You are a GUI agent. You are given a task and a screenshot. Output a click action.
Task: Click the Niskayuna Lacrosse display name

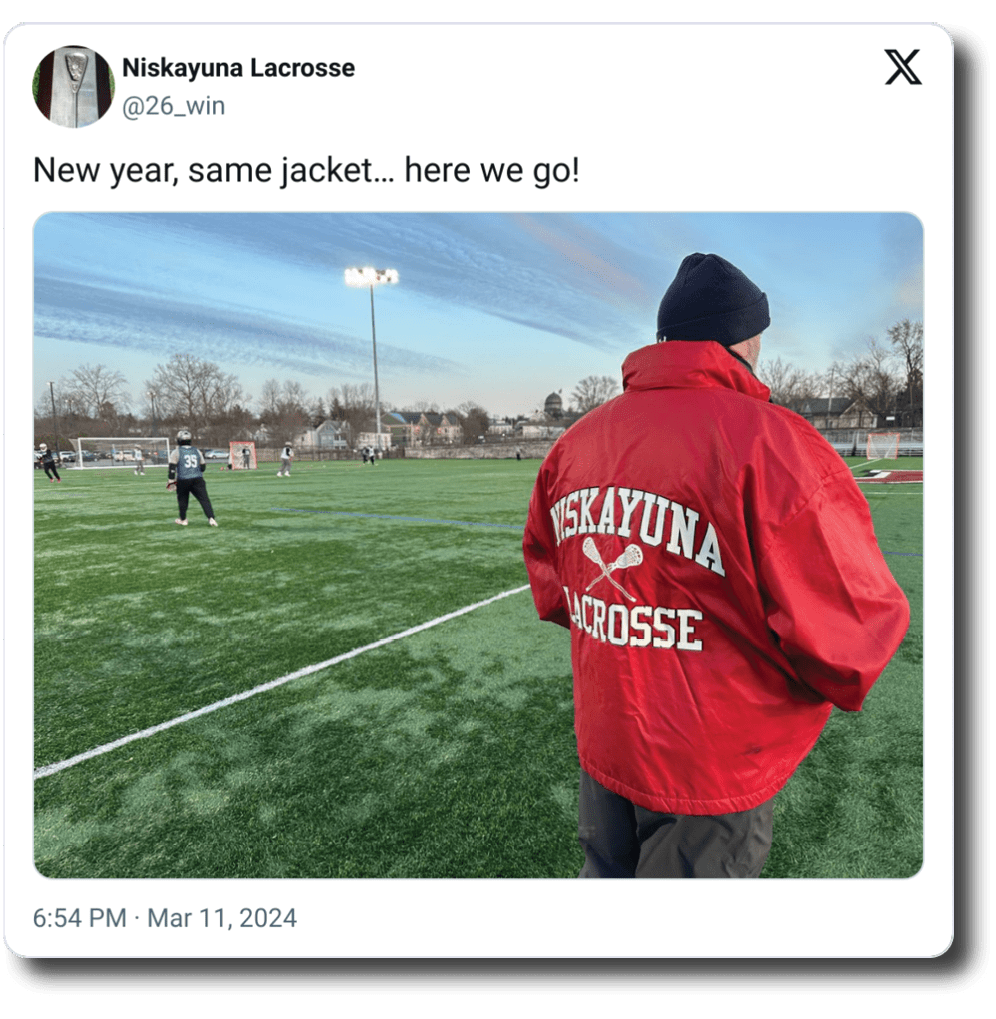pyautogui.click(x=238, y=68)
